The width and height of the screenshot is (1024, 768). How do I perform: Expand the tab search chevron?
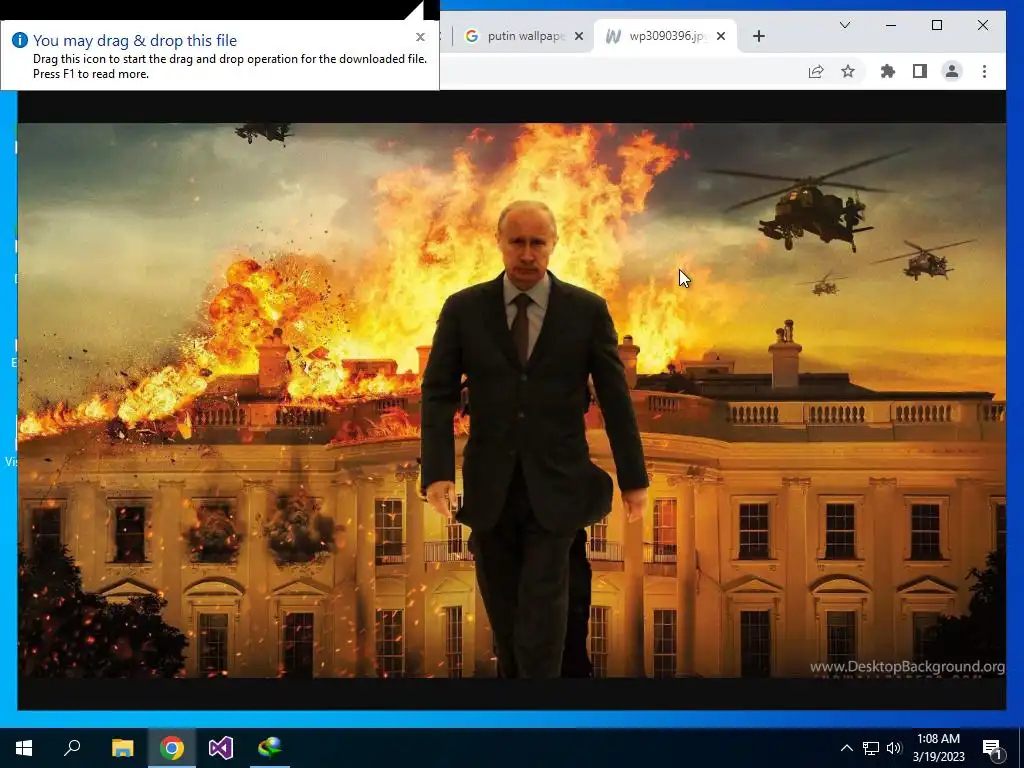point(844,25)
